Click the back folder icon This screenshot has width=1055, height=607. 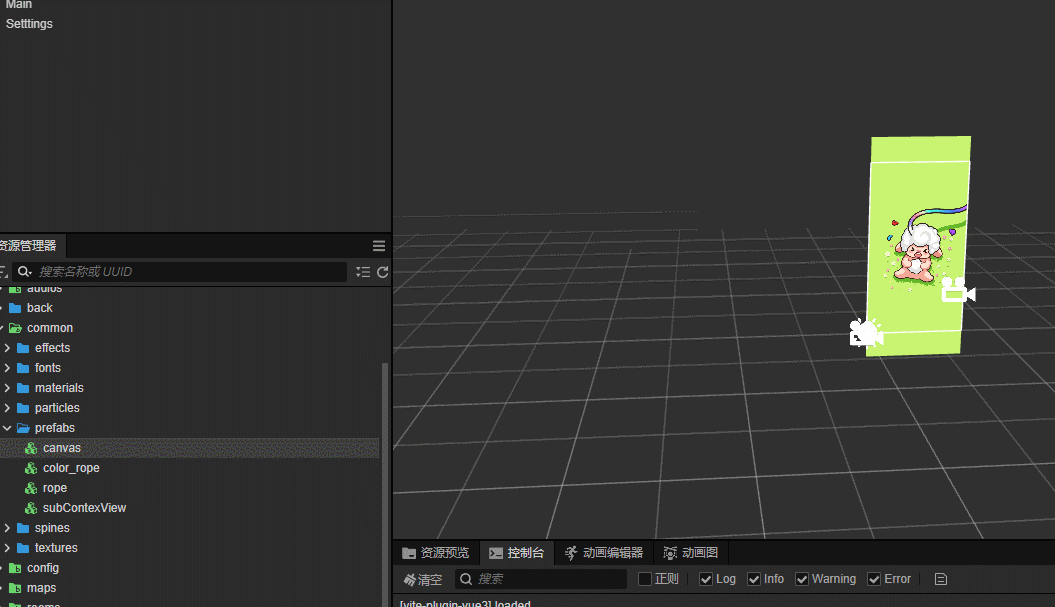tap(15, 308)
